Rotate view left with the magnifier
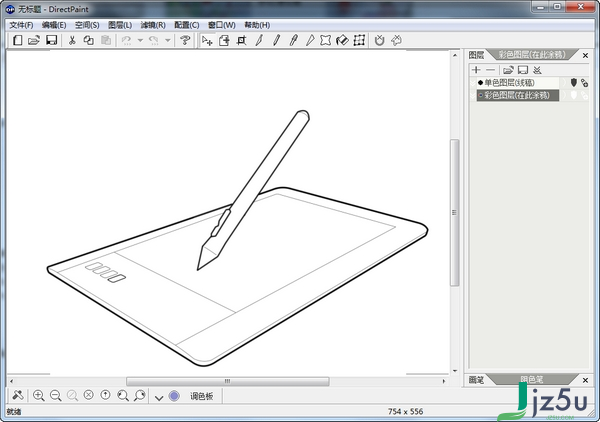This screenshot has width=600, height=422. coord(123,396)
